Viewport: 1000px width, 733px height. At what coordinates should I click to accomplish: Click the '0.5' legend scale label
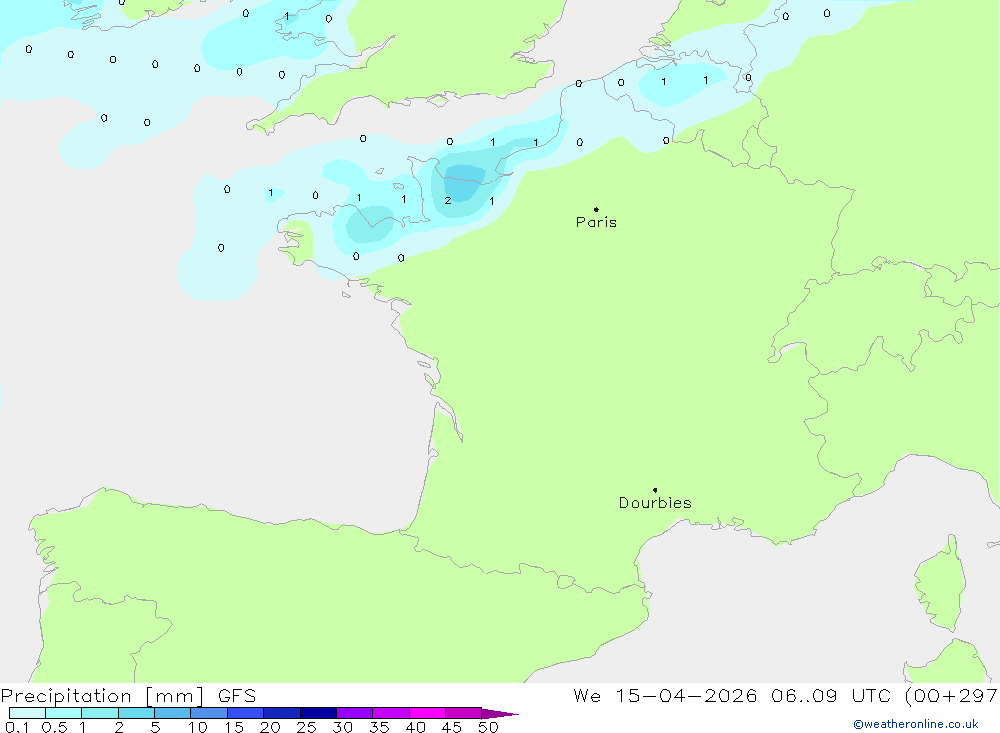(x=54, y=727)
